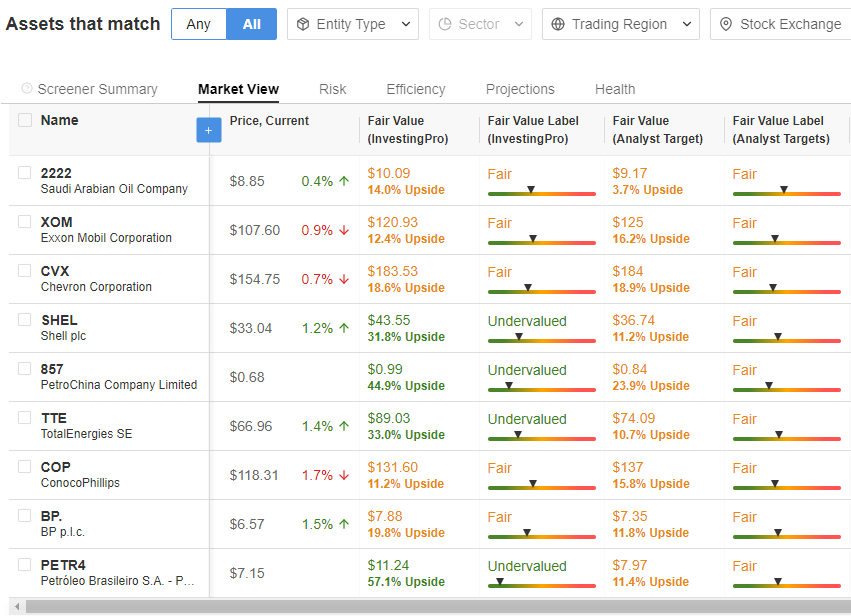Open the Sector dropdown
851x616 pixels.
(480, 24)
